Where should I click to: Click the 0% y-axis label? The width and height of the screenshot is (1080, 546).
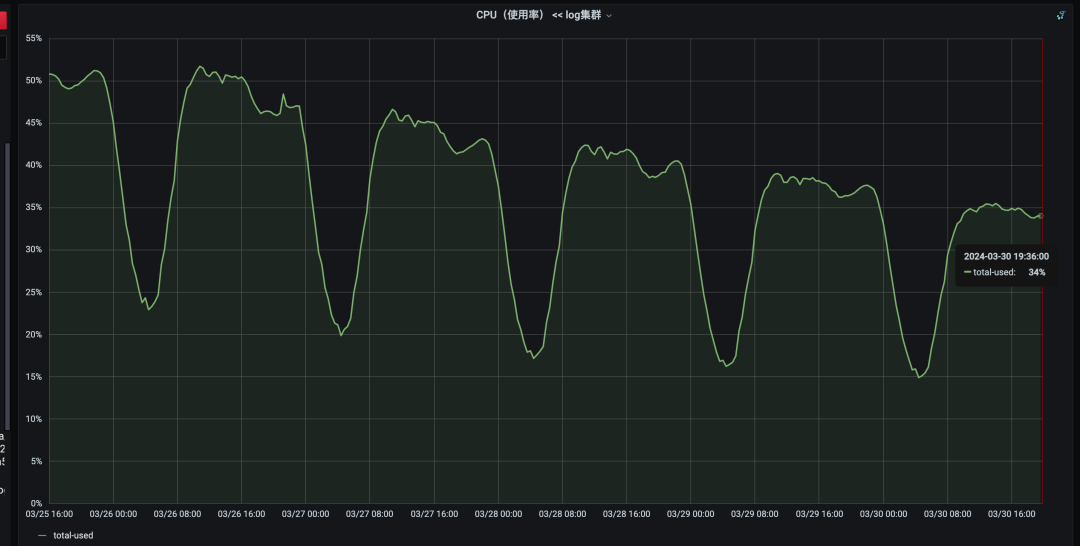(x=36, y=503)
